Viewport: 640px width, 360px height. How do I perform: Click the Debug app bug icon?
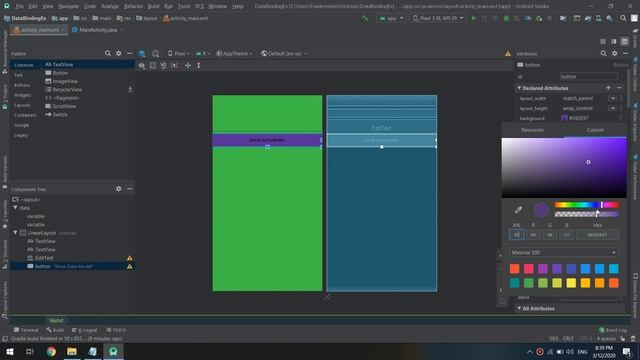(x=506, y=18)
